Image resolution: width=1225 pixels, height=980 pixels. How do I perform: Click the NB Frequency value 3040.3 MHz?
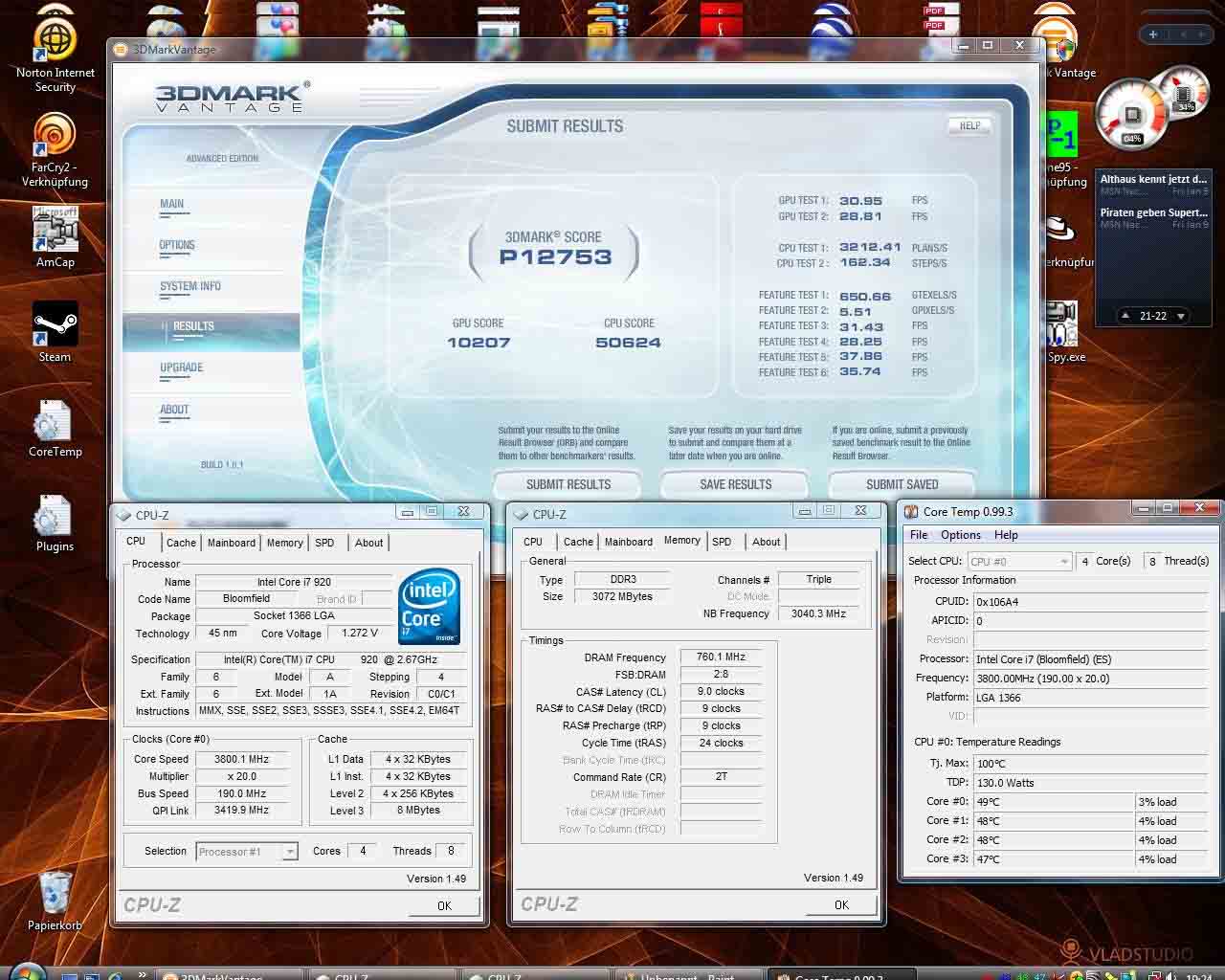coord(819,613)
